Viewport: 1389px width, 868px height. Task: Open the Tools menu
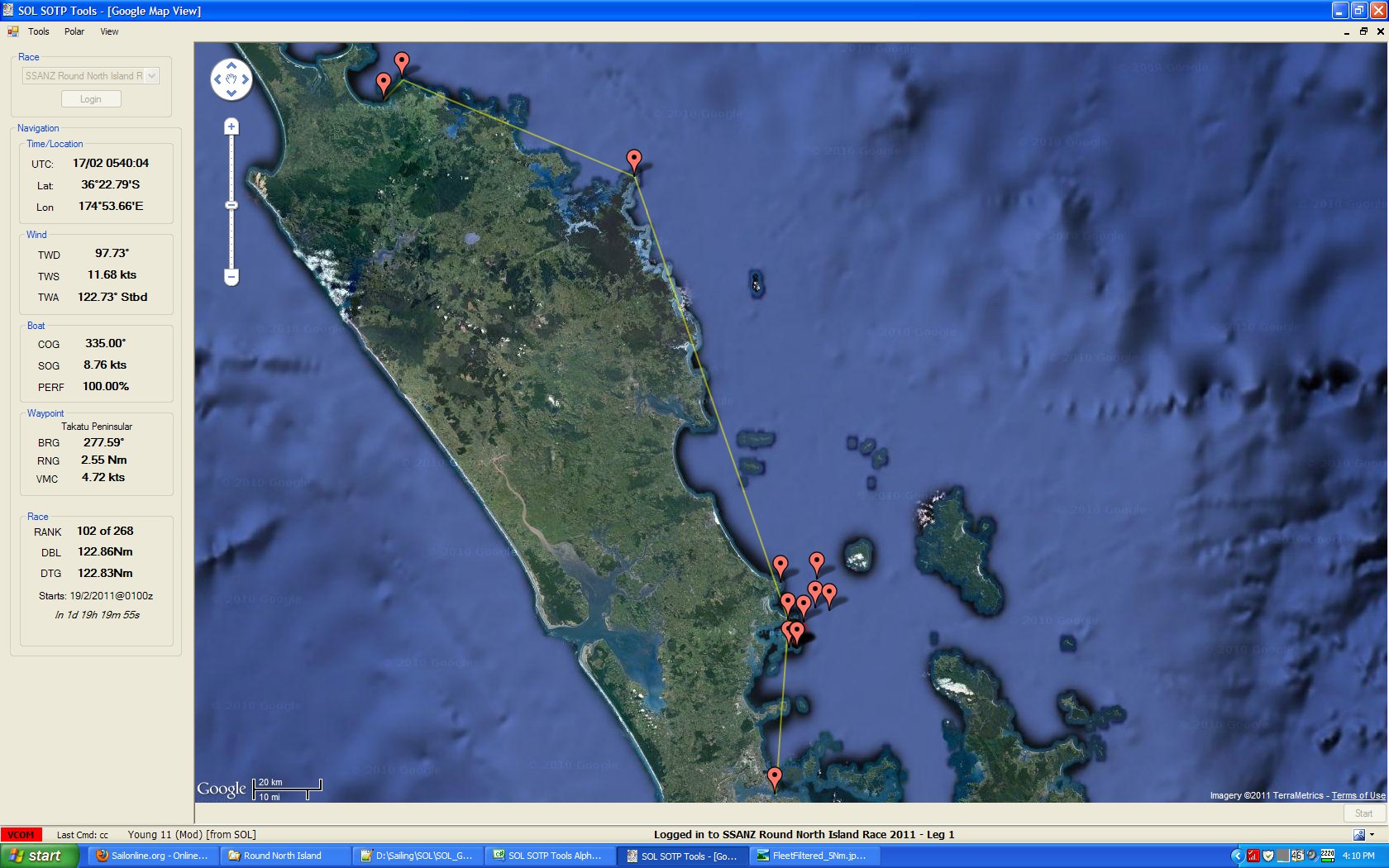(39, 31)
